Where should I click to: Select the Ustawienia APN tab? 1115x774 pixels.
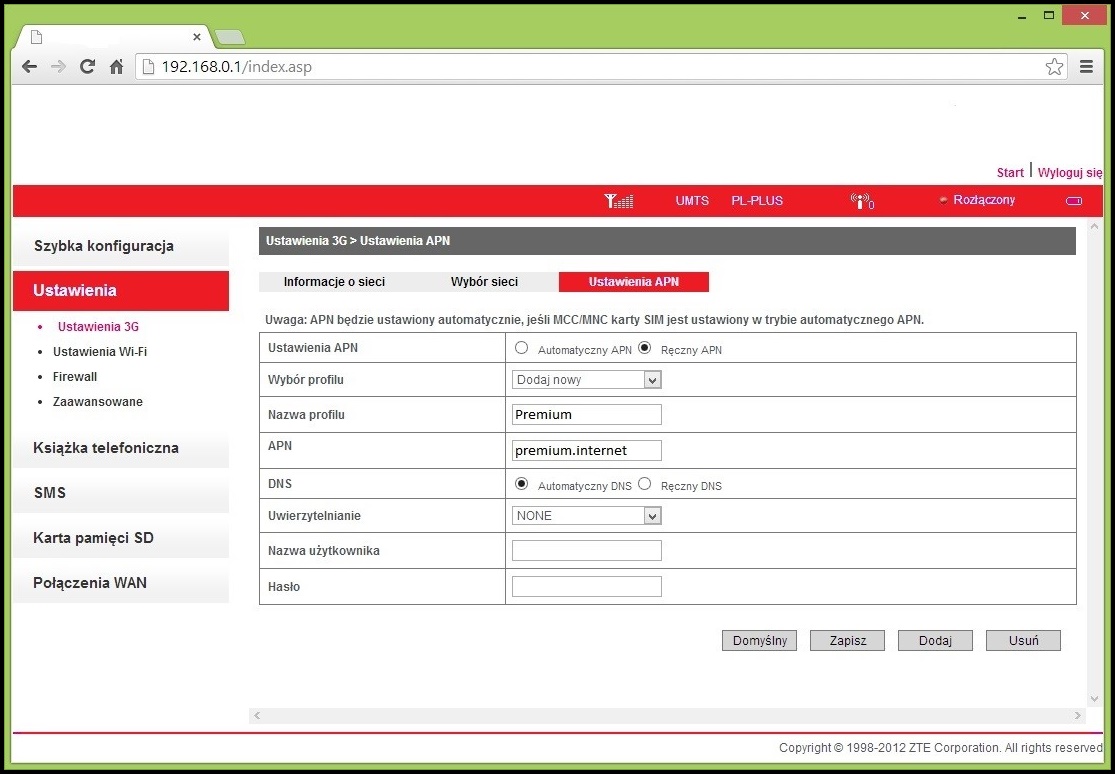click(x=634, y=282)
